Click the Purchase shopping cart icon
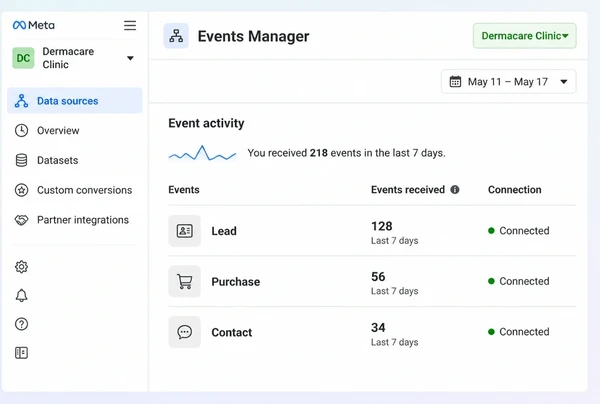This screenshot has width=600, height=404. click(184, 282)
